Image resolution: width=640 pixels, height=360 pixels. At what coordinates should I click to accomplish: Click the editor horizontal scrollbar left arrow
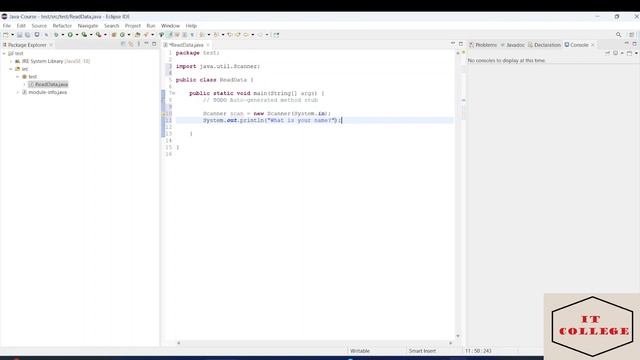pos(178,343)
